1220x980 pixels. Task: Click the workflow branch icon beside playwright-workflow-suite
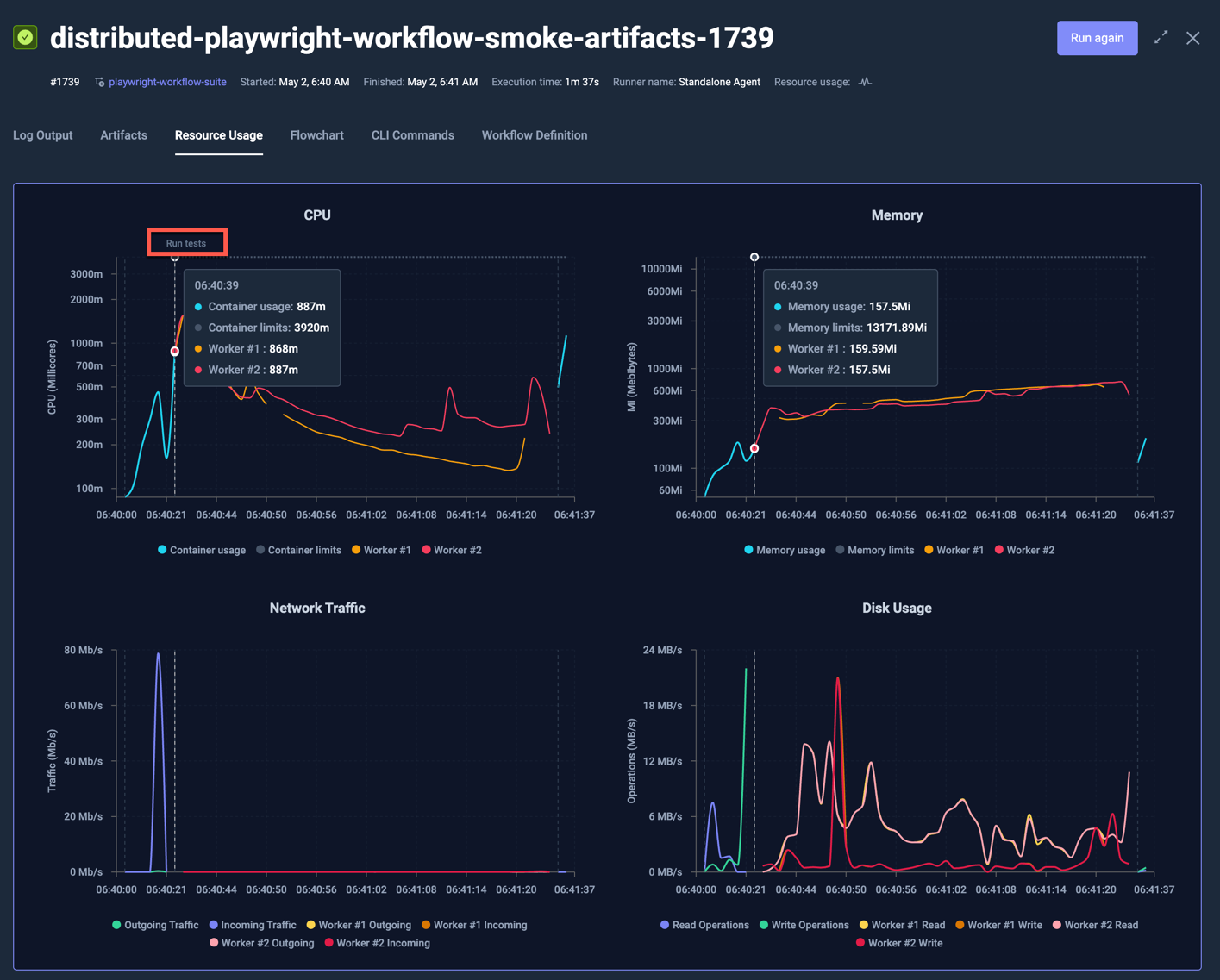click(99, 82)
